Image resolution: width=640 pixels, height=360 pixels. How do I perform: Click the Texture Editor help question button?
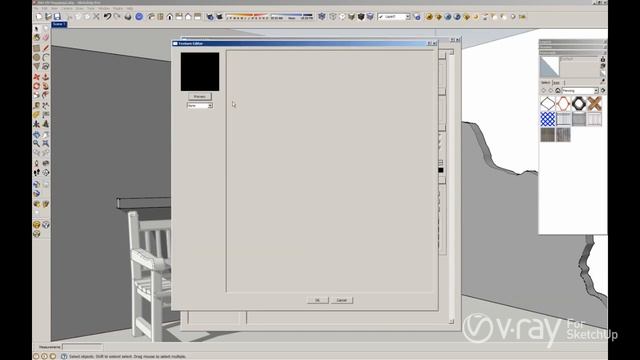[x=429, y=43]
